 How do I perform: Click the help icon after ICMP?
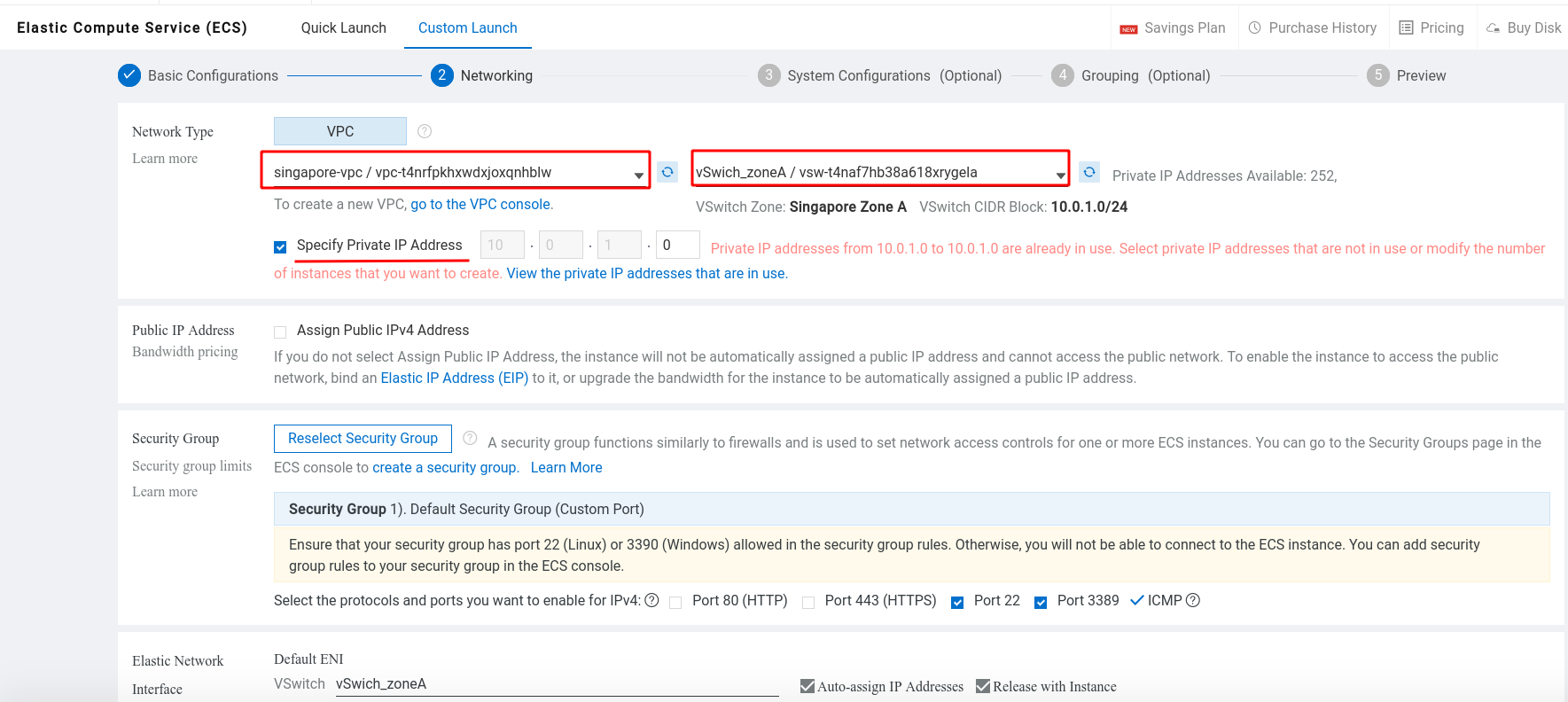pos(1193,600)
